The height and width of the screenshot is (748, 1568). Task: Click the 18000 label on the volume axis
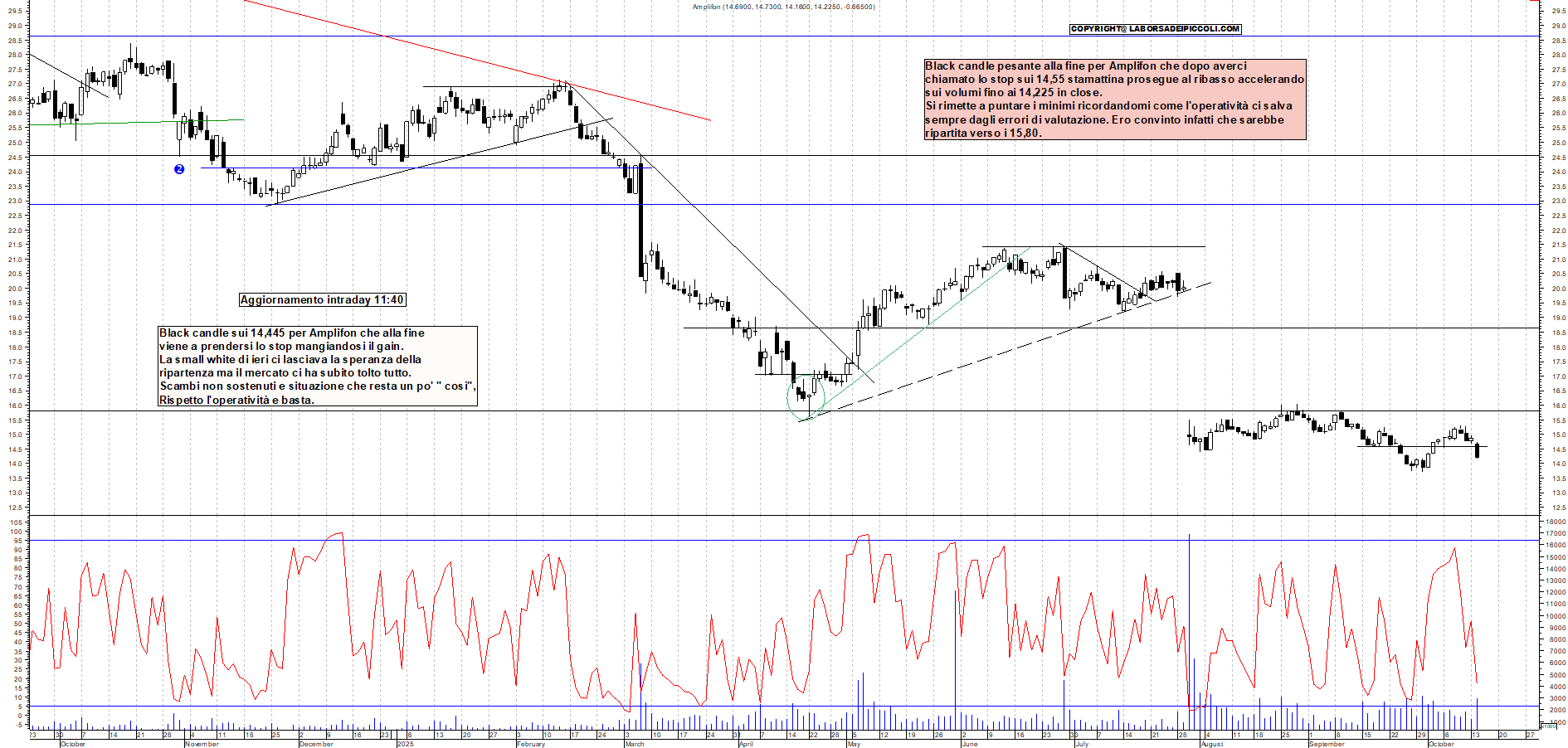1554,522
